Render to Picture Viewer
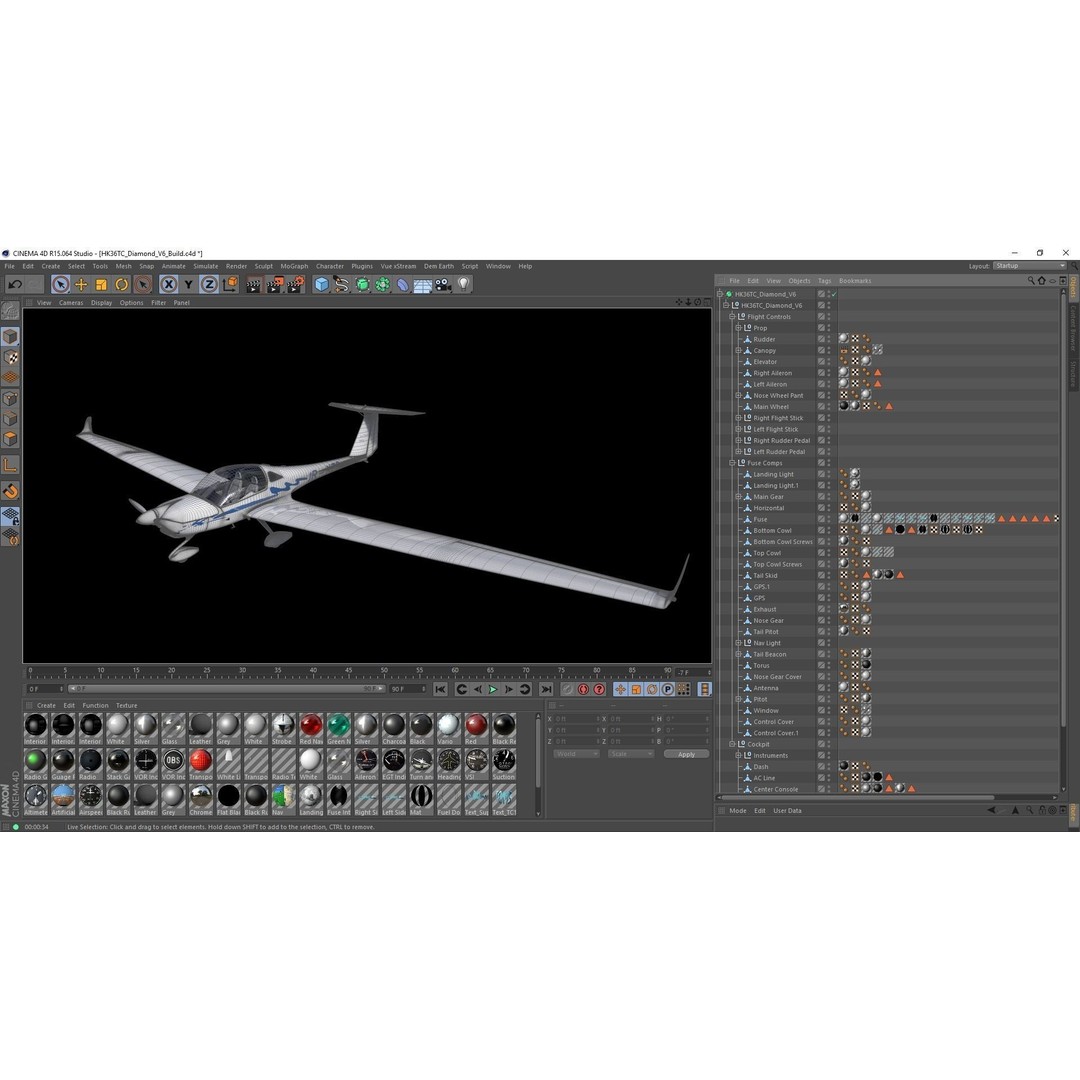 275,284
